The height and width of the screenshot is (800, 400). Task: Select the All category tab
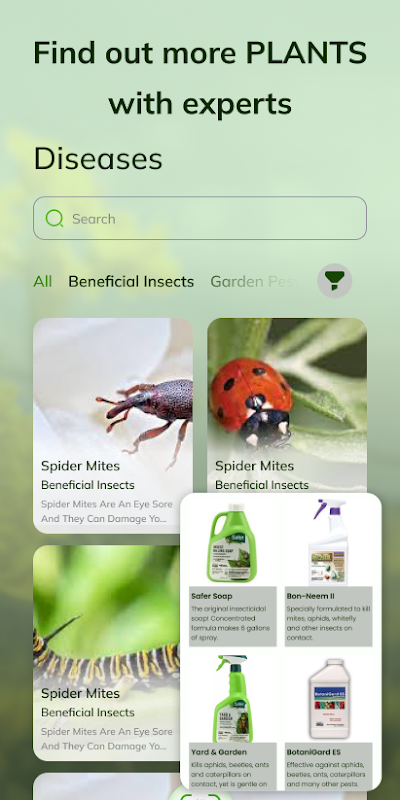coord(42,282)
